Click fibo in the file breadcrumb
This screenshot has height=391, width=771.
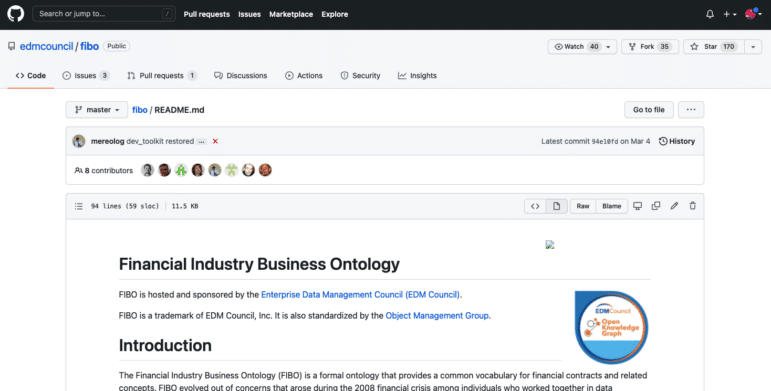140,110
